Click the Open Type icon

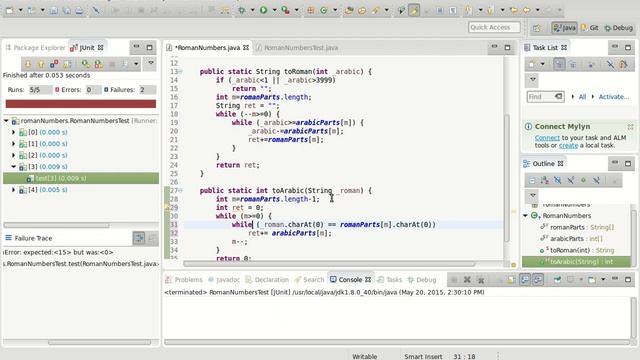349,10
